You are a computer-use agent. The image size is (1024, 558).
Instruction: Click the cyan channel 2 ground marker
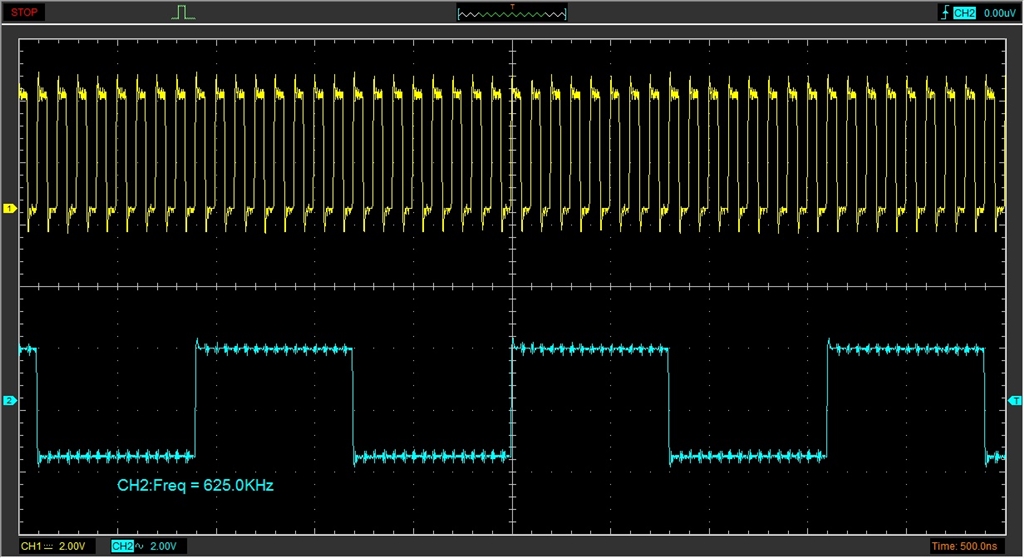coord(9,401)
